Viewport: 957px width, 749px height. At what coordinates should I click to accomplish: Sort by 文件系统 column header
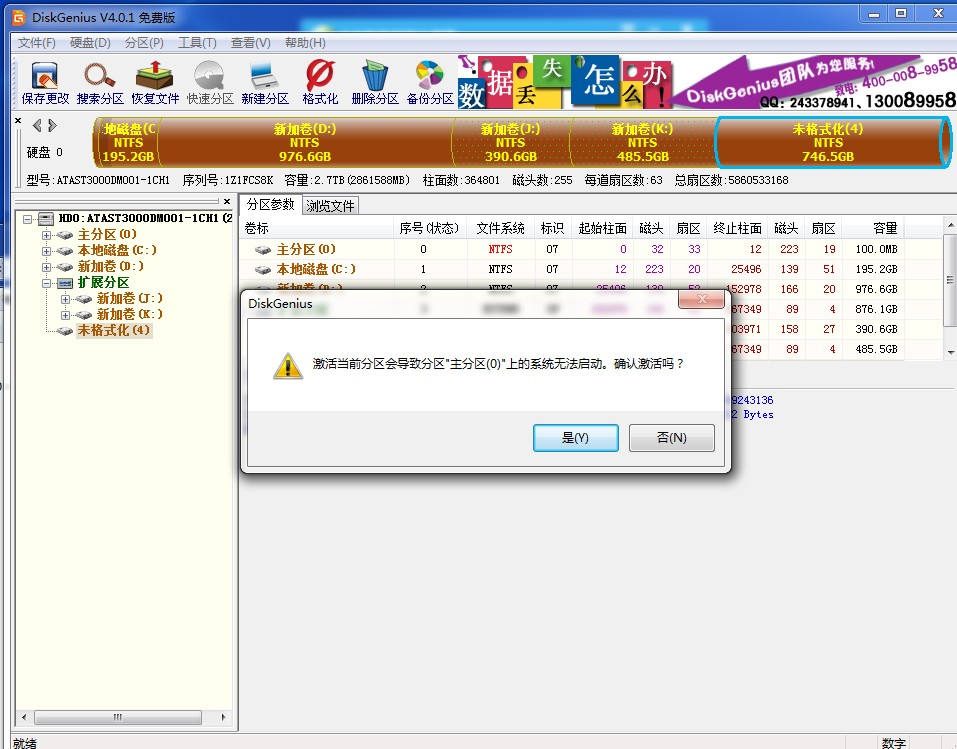click(x=500, y=228)
